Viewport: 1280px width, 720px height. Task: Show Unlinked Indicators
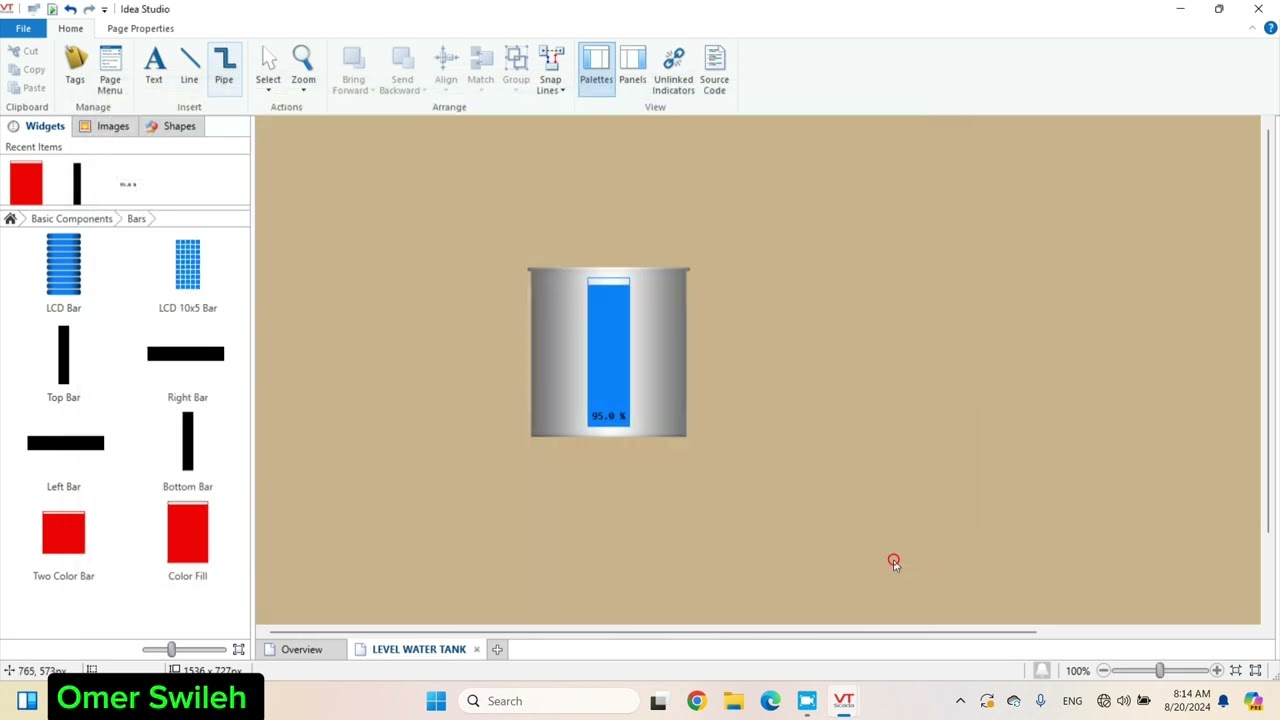click(x=673, y=70)
